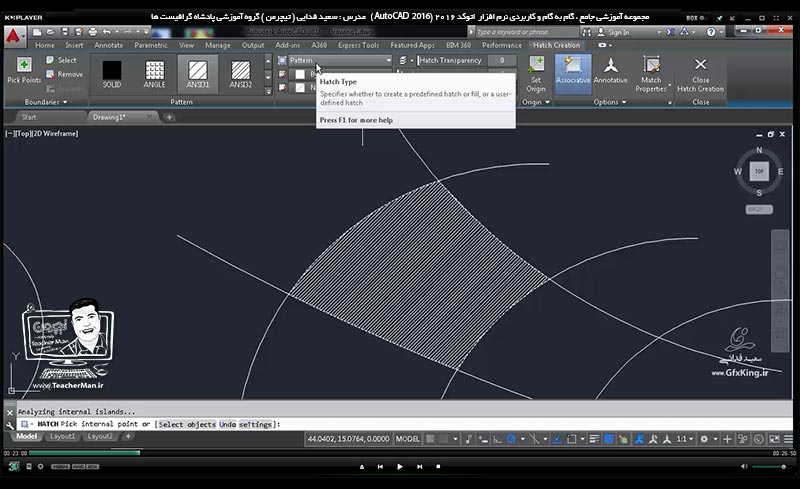
Task: Click the Undo arrow icon
Action: click(106, 32)
